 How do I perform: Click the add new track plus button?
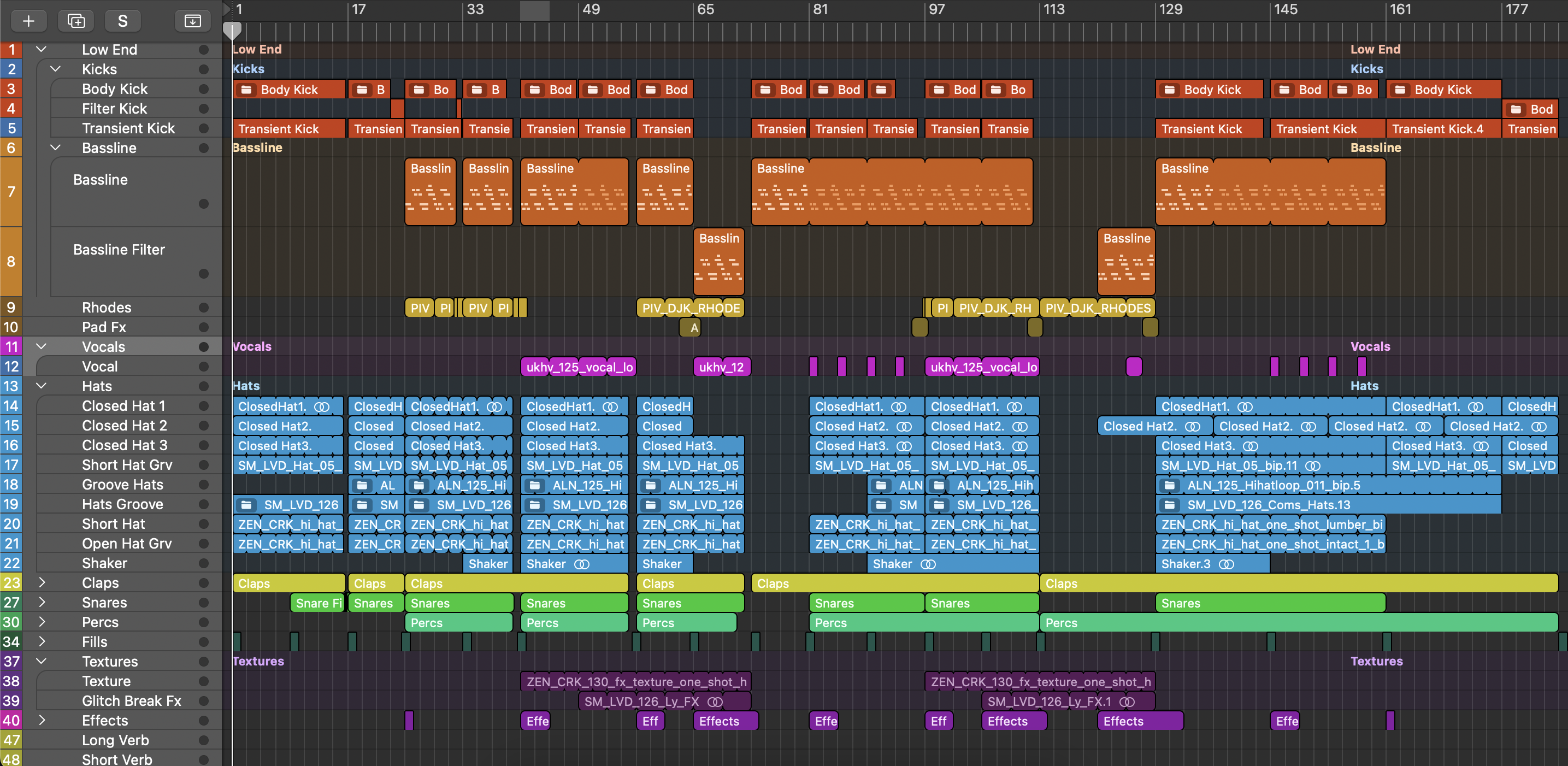28,21
